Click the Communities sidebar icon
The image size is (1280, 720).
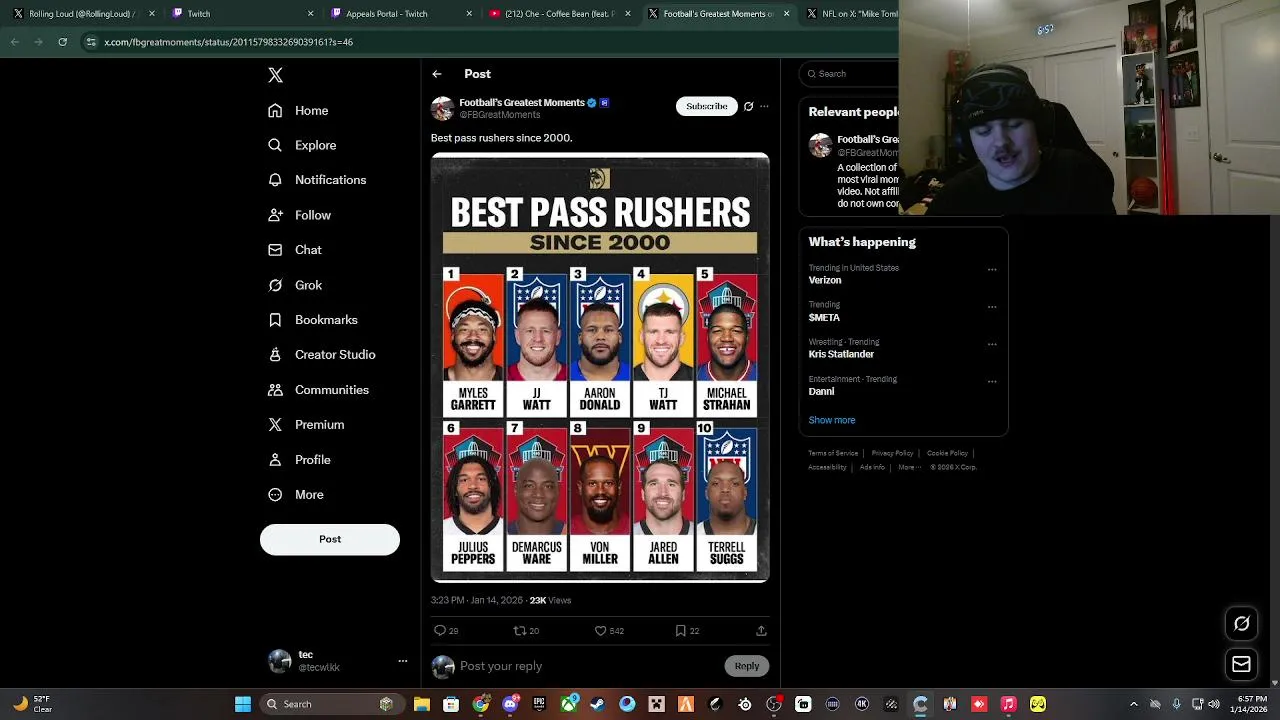(275, 390)
